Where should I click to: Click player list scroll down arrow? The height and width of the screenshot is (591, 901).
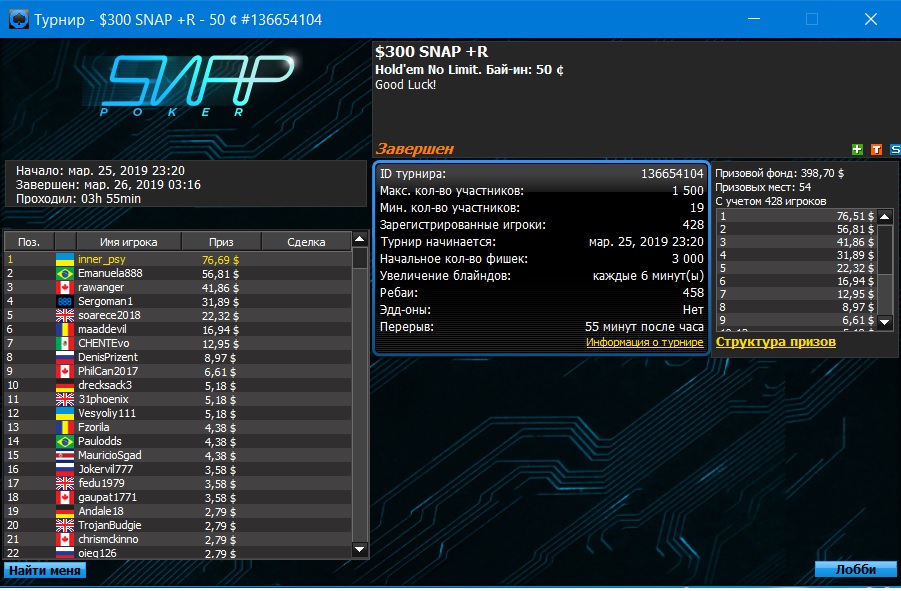[360, 550]
